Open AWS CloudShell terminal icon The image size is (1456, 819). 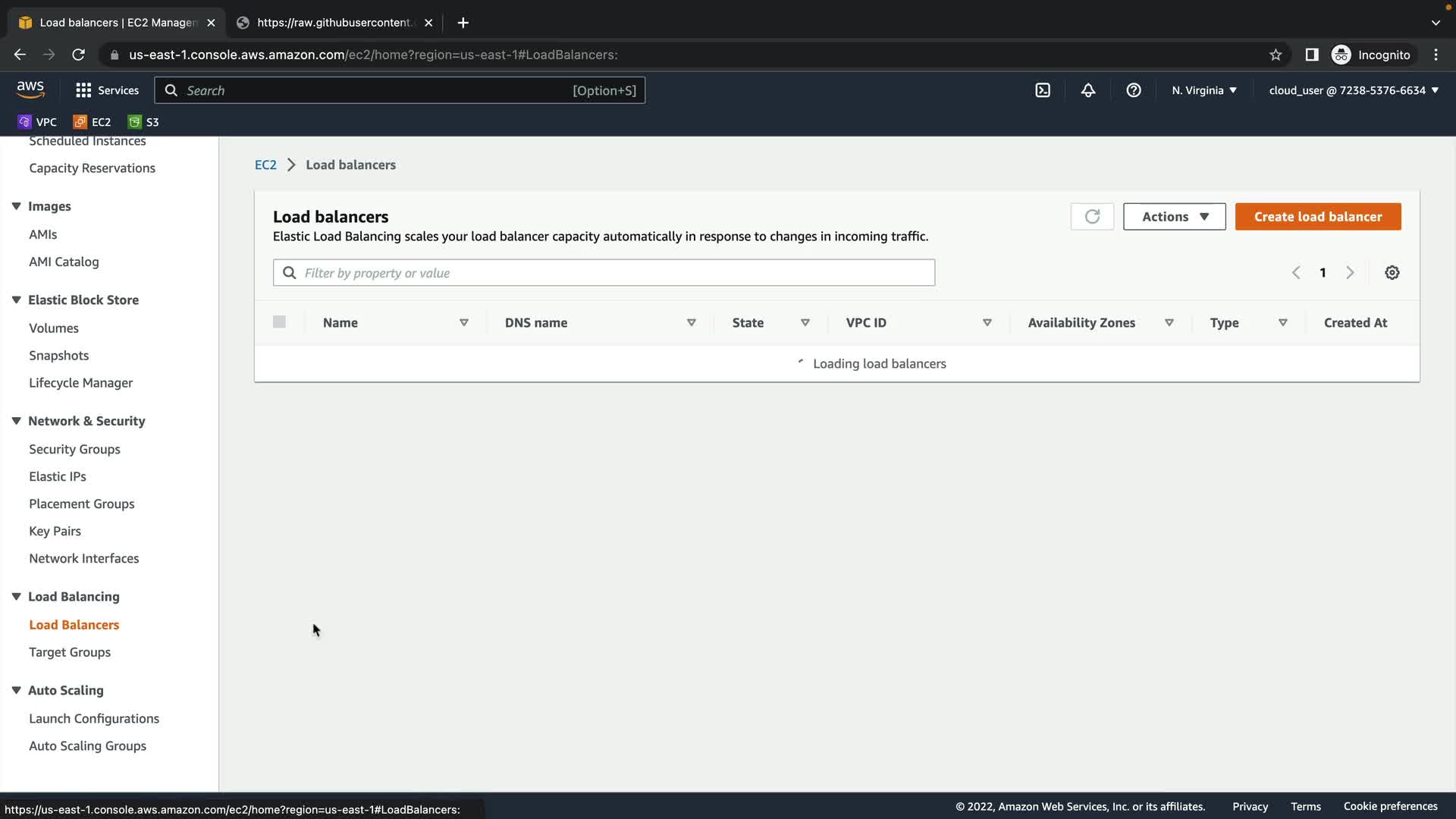click(1043, 90)
